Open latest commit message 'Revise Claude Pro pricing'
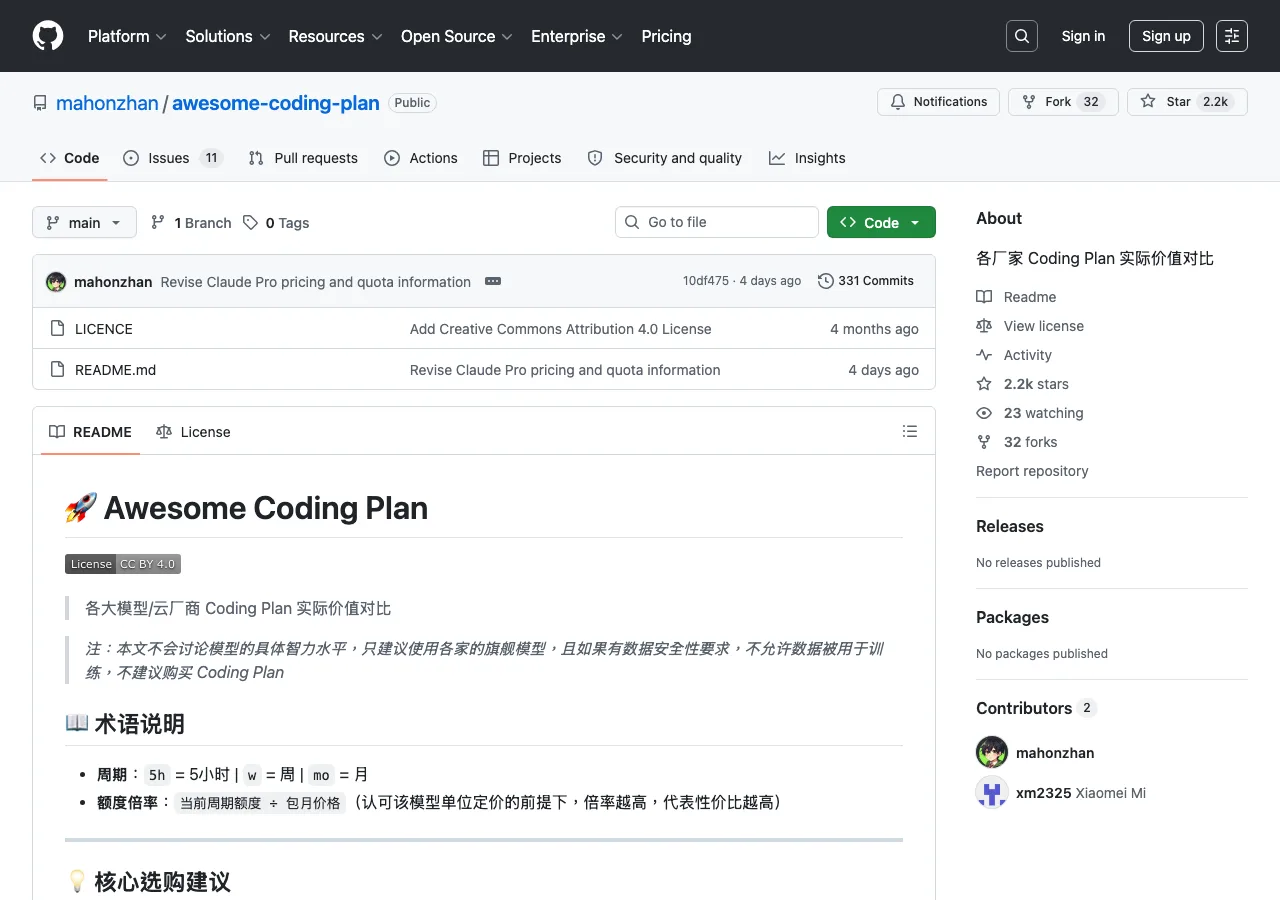Image resolution: width=1280 pixels, height=900 pixels. (x=316, y=282)
